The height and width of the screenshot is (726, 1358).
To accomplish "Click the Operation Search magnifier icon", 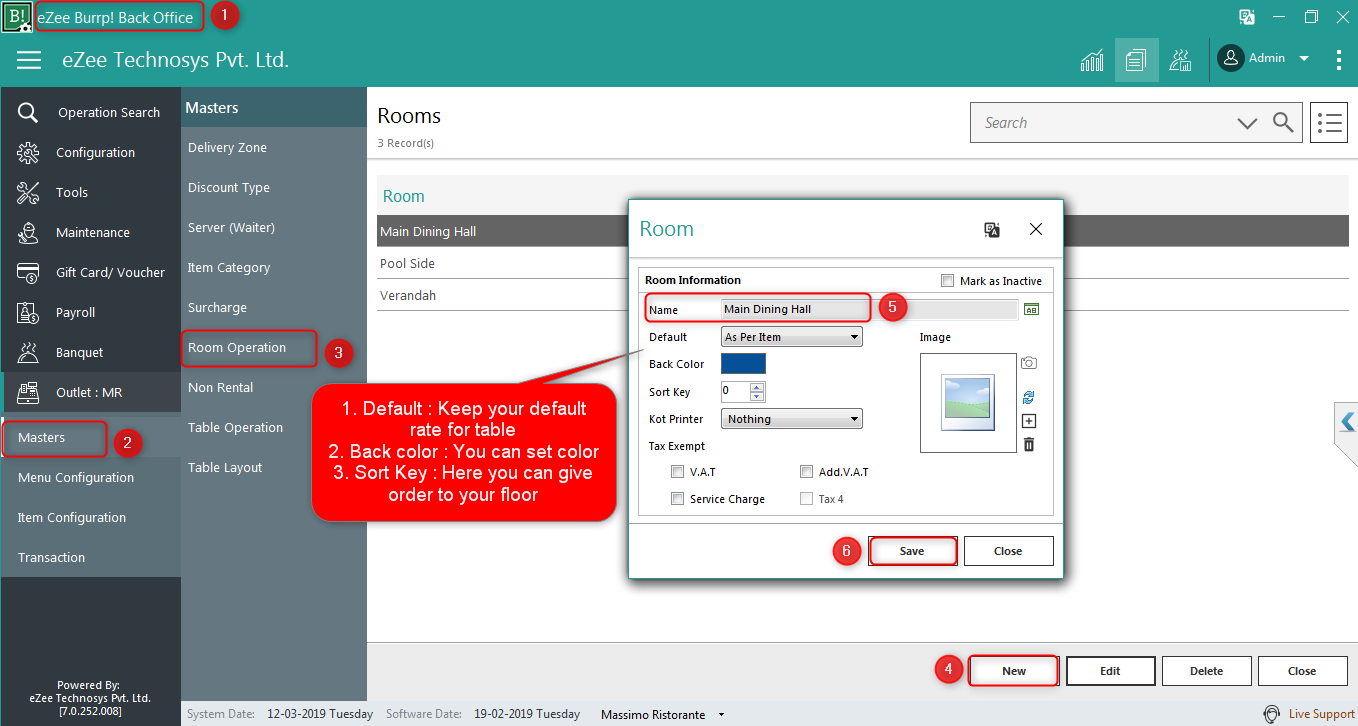I will click(28, 112).
